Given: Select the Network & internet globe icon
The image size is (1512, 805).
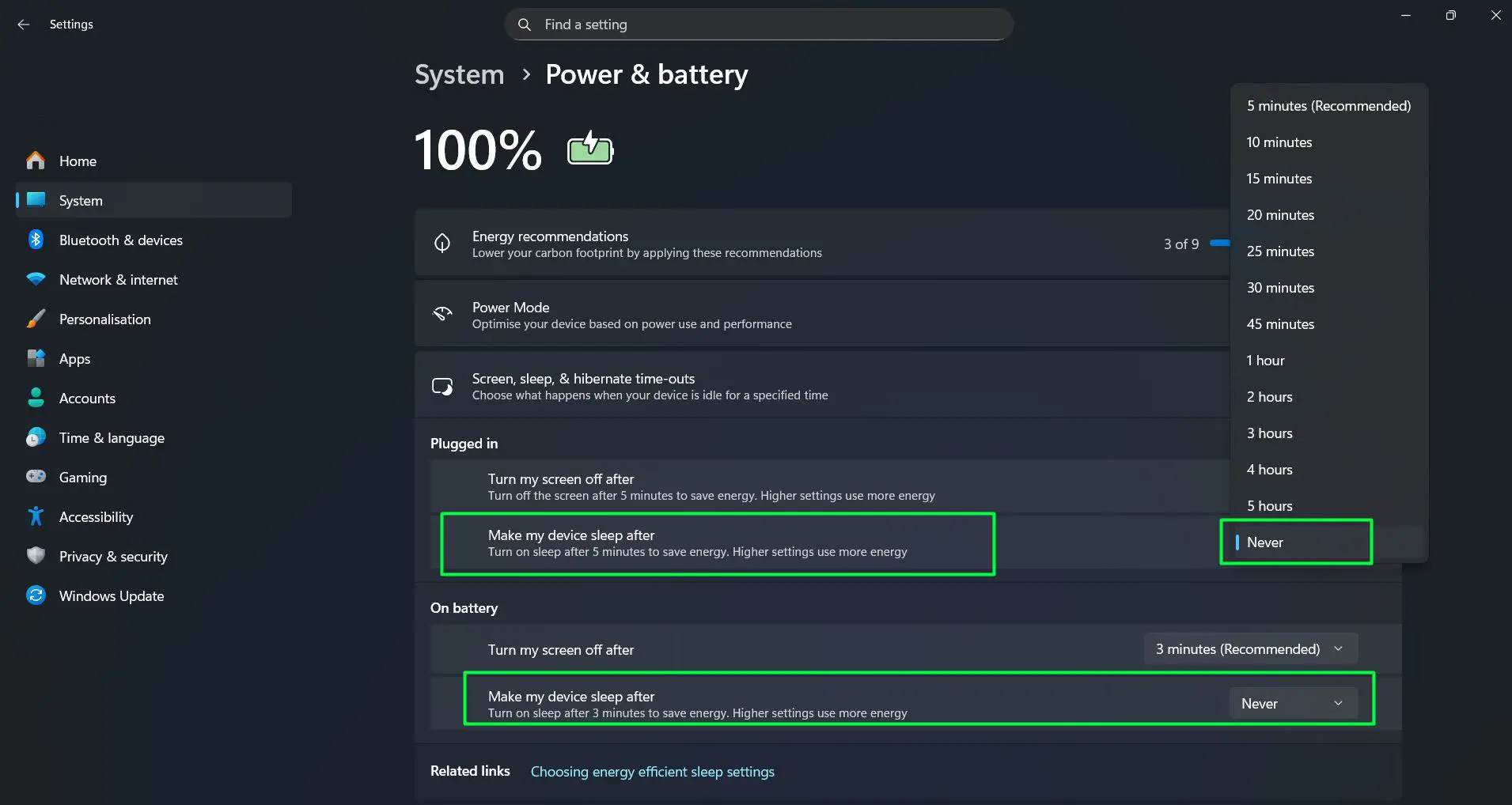Looking at the screenshot, I should (x=36, y=279).
